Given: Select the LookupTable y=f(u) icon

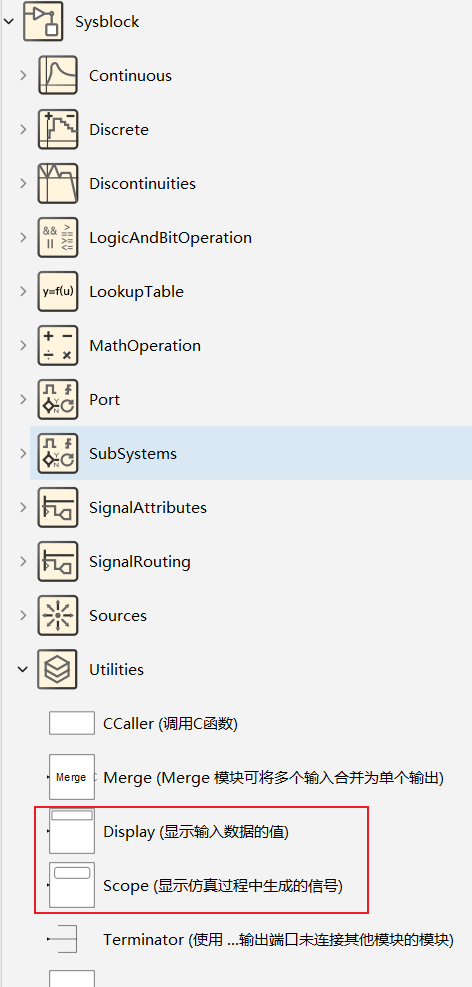Looking at the screenshot, I should click(58, 291).
